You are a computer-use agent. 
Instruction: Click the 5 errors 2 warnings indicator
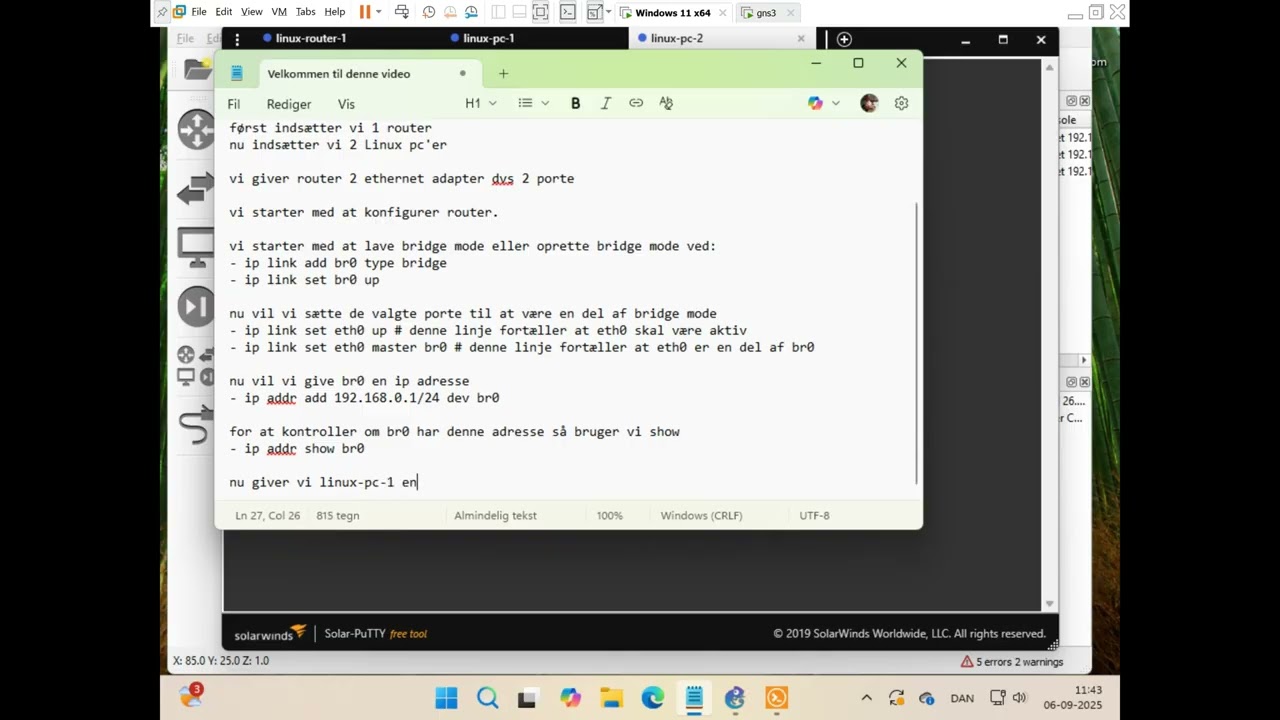[x=1012, y=662]
